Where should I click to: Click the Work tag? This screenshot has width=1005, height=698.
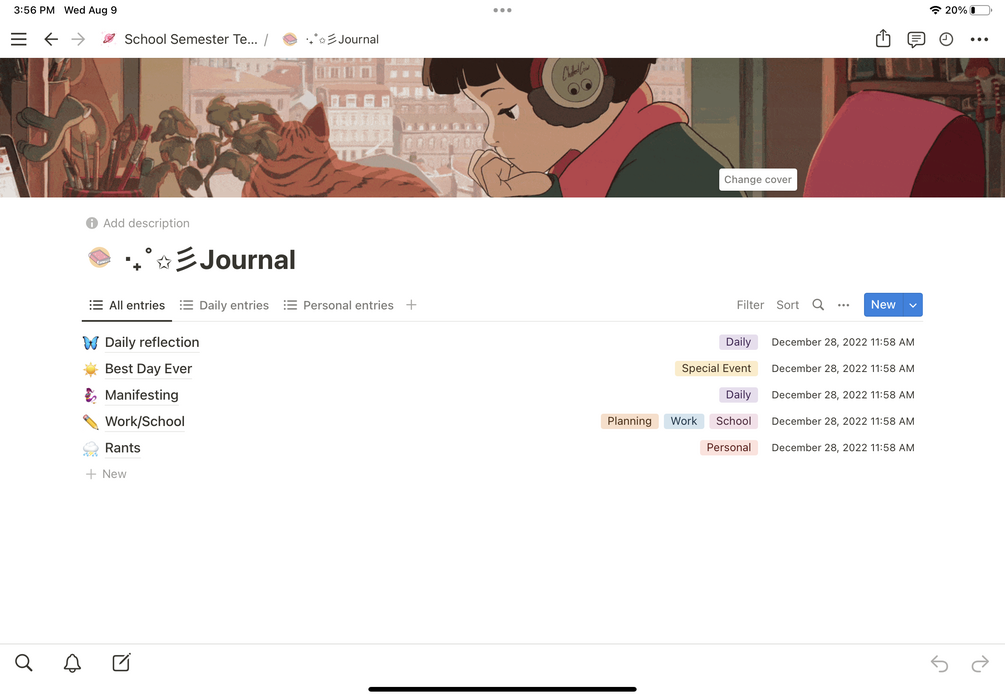[x=684, y=421]
